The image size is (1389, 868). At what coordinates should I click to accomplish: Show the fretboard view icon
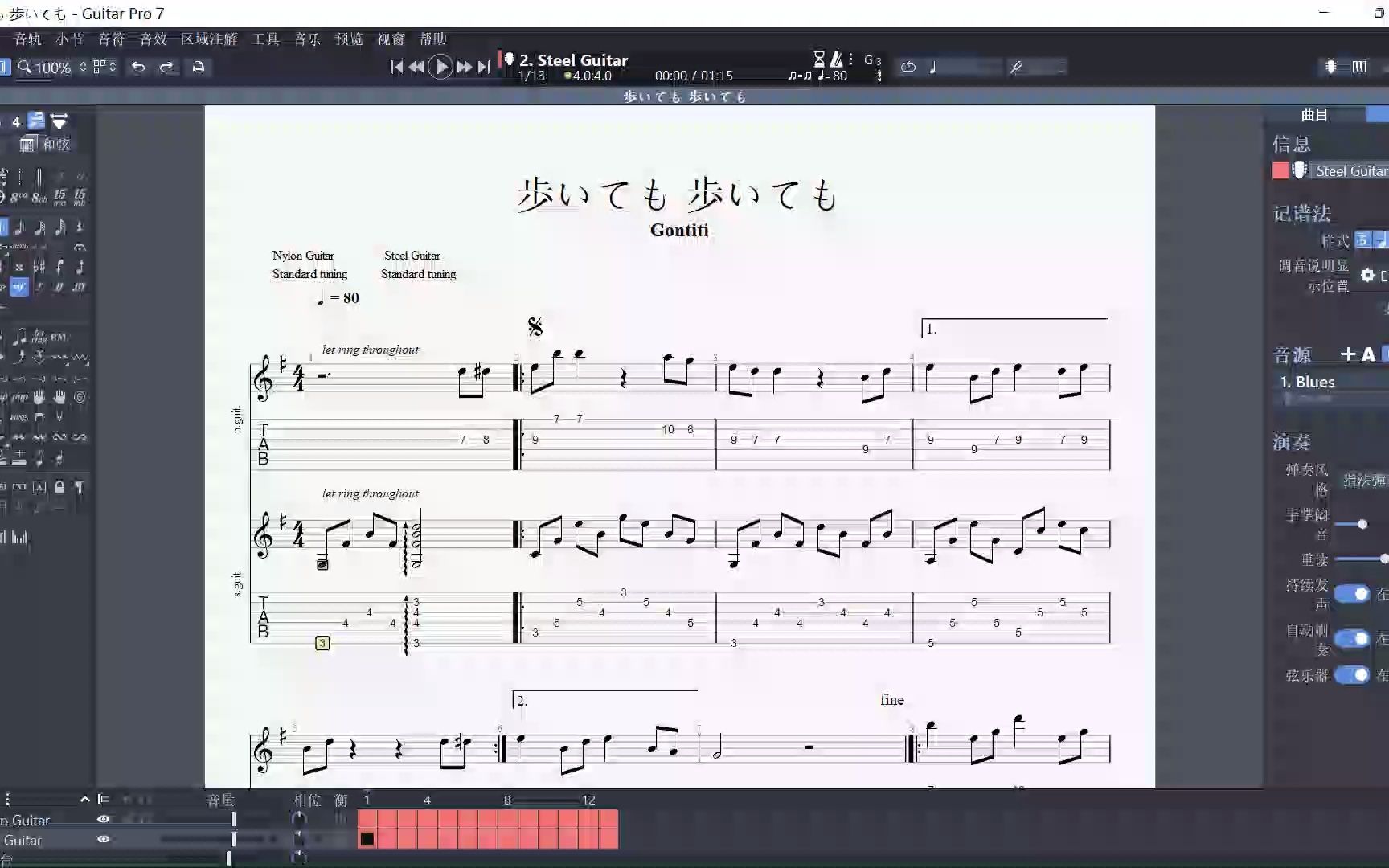tap(1330, 67)
